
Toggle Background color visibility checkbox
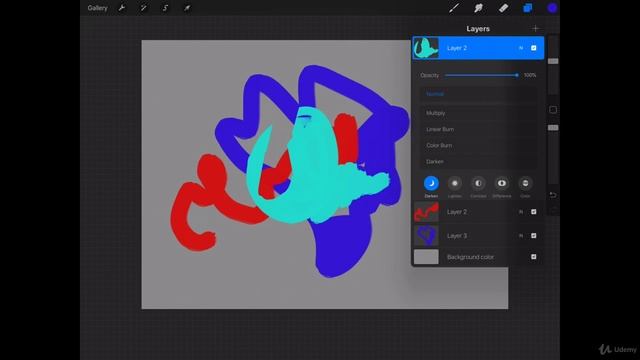[533, 257]
